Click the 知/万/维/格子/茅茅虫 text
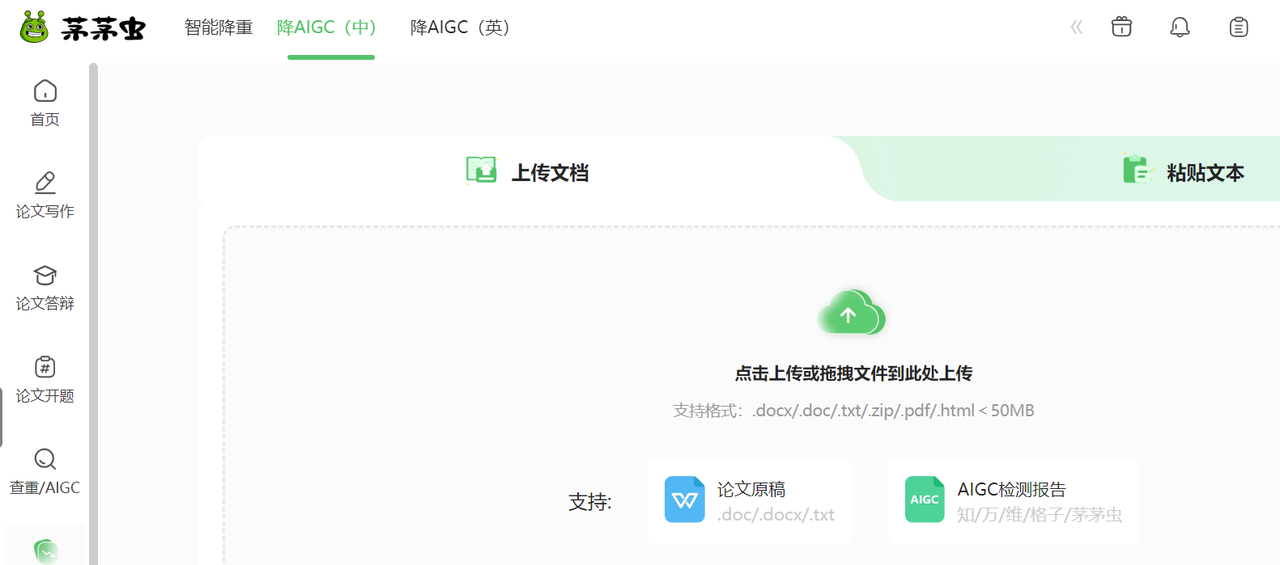This screenshot has height=565, width=1280. pyautogui.click(x=1040, y=515)
